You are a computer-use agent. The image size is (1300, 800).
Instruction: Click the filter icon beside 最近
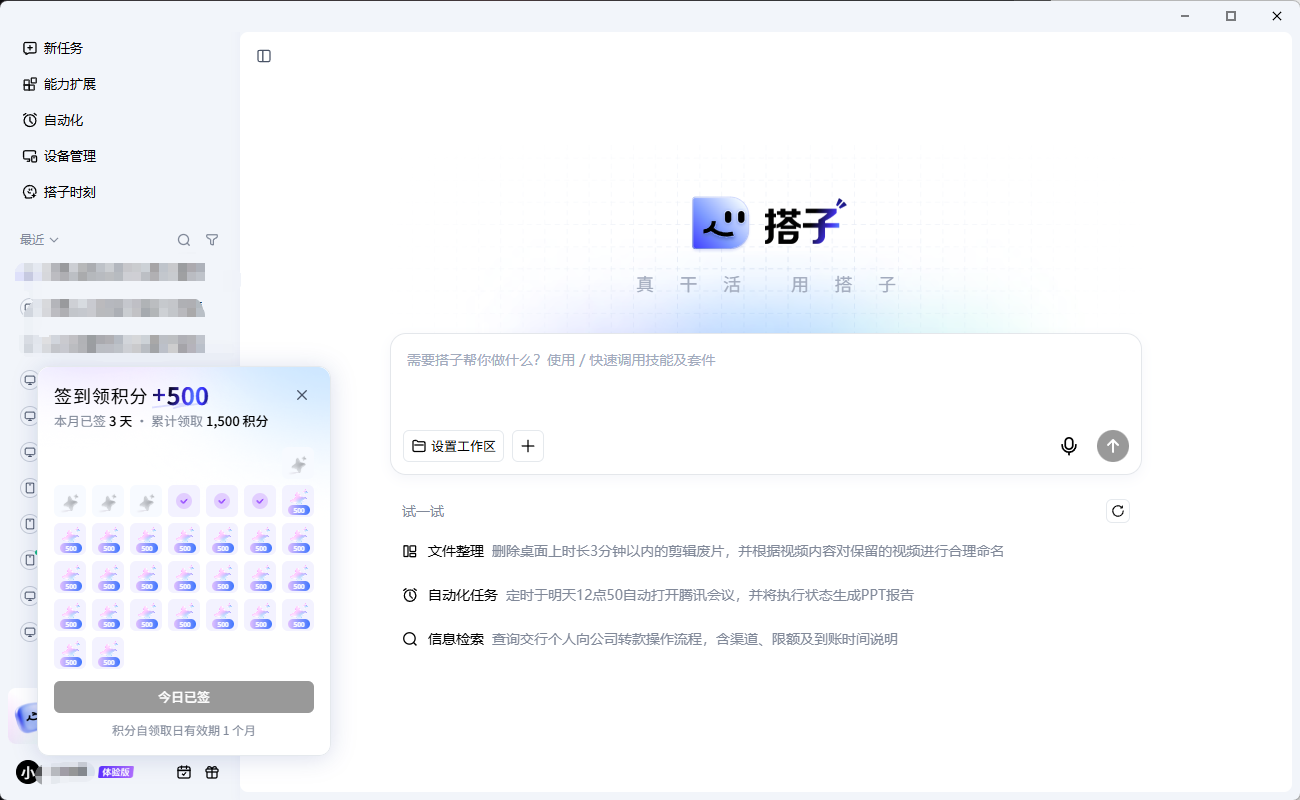point(212,240)
